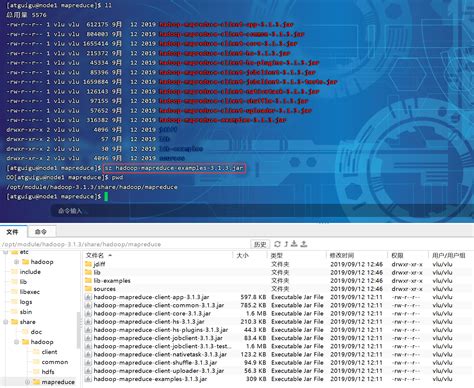This screenshot has width=474, height=388.
Task: Collapse the share folder tree node
Action: click(x=6, y=322)
